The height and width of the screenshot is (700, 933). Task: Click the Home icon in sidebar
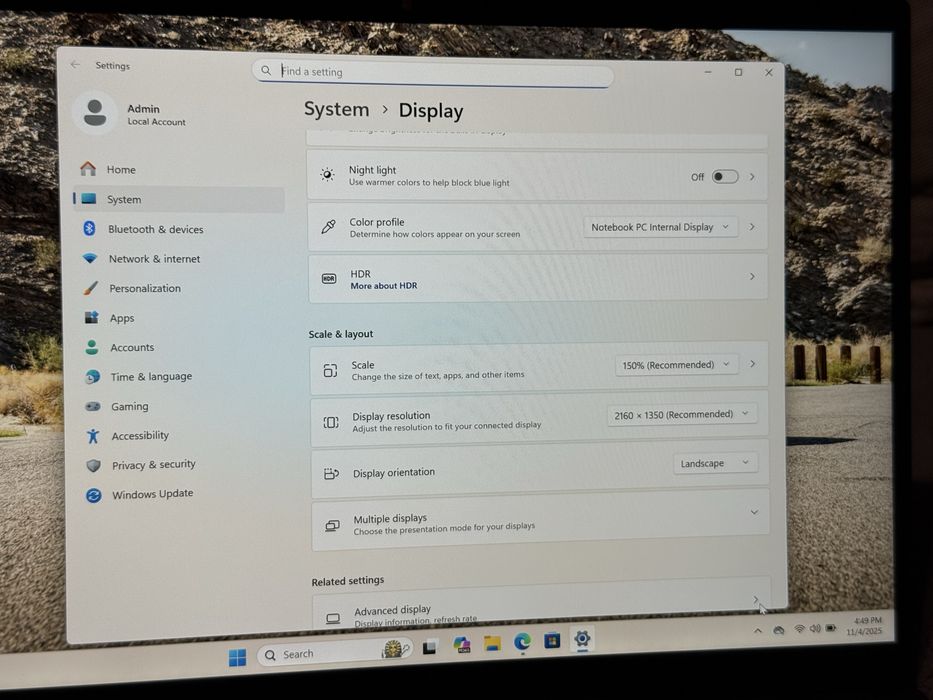tap(88, 169)
